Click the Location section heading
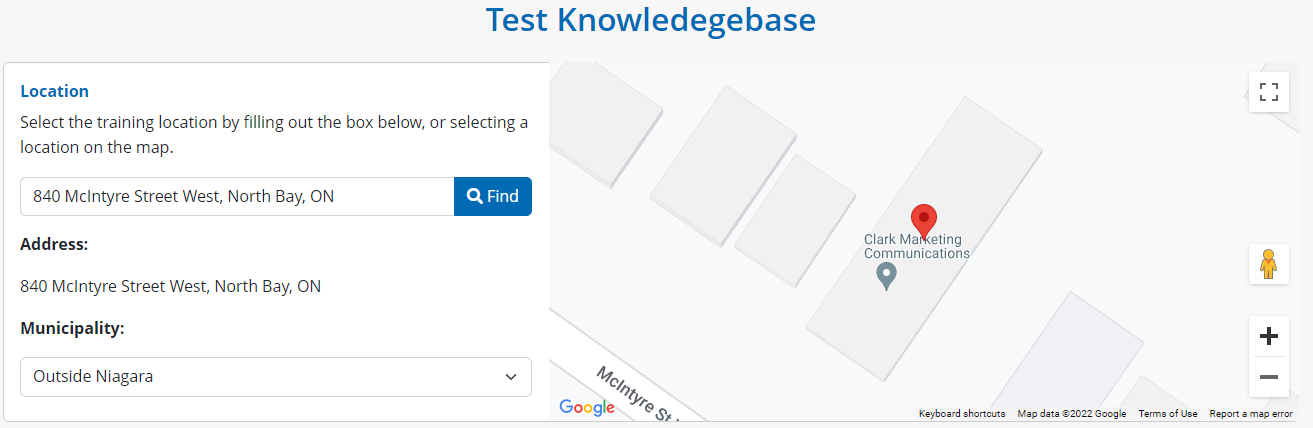Image resolution: width=1313 pixels, height=428 pixels. (x=55, y=91)
